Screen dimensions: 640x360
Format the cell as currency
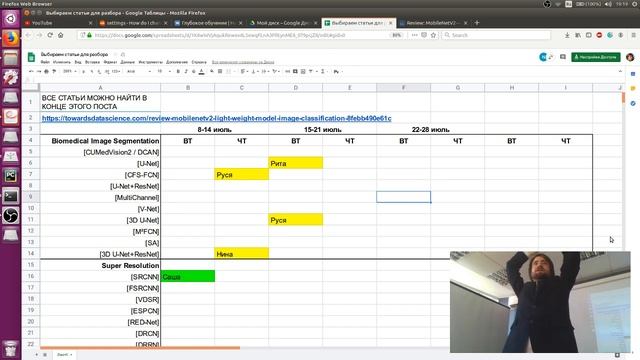point(83,71)
